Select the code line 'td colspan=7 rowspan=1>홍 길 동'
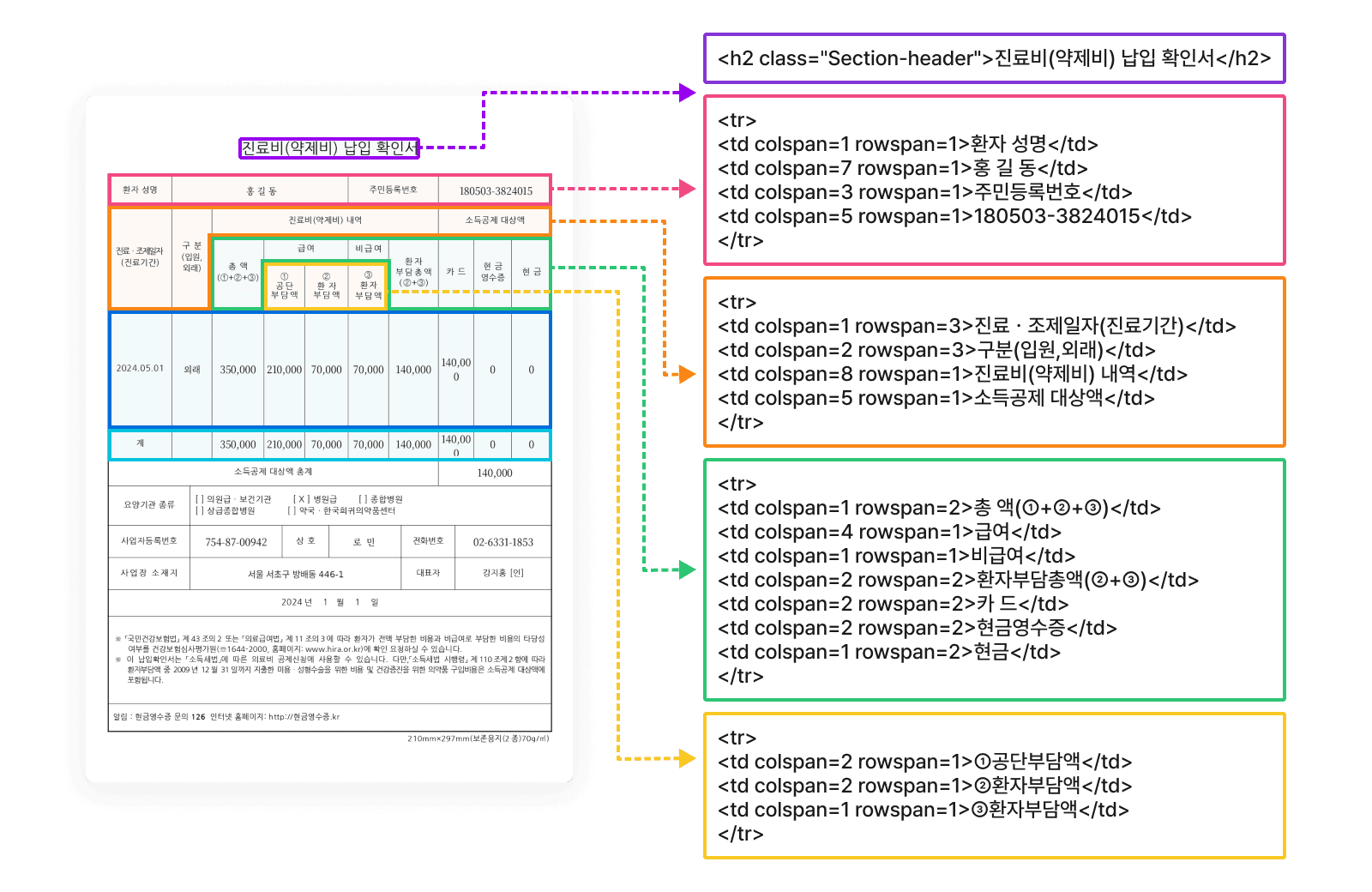The height and width of the screenshot is (892, 1372). coord(903,168)
